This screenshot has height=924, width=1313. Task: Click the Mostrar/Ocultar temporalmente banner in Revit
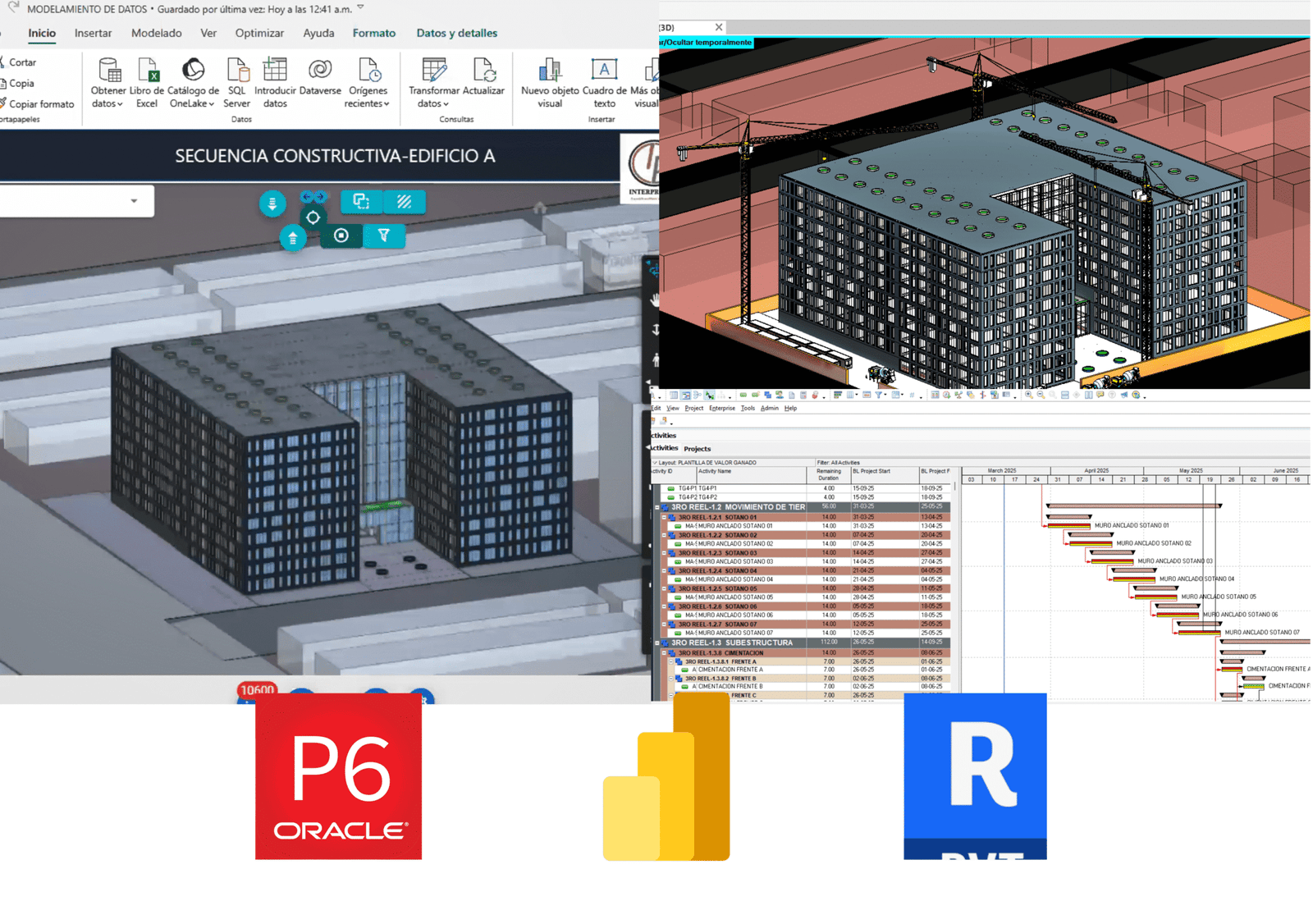pos(707,42)
